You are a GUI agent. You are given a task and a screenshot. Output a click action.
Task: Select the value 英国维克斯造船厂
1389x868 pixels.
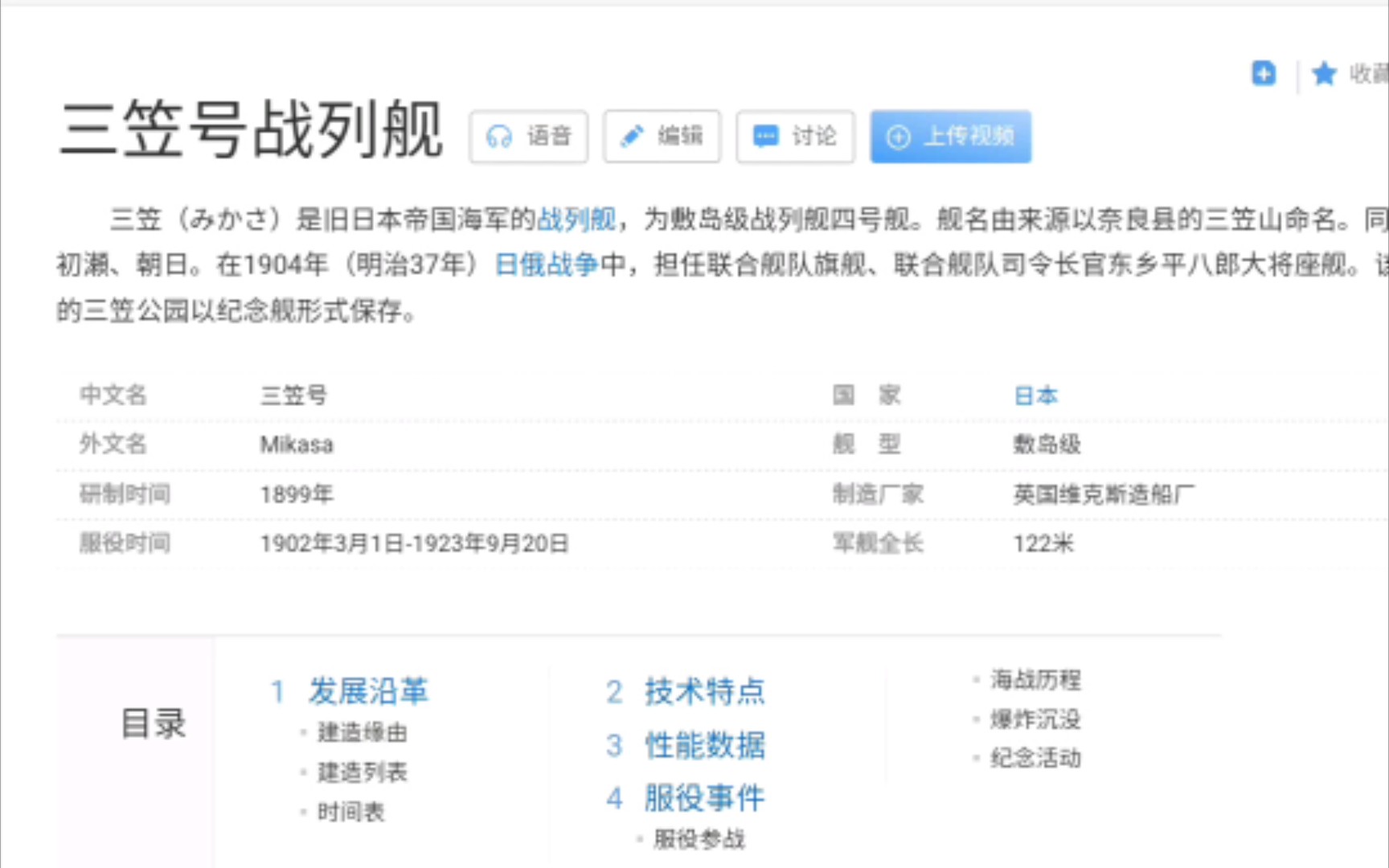click(1104, 494)
